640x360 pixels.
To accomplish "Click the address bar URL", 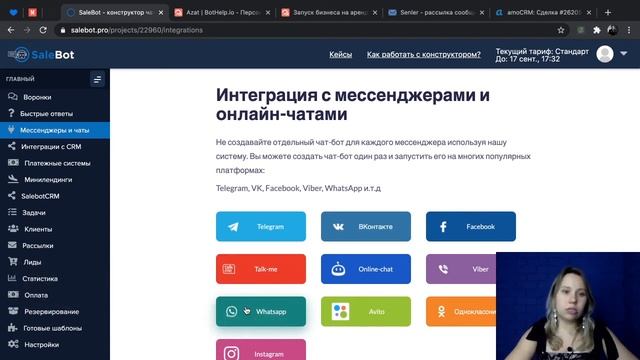I will (137, 30).
